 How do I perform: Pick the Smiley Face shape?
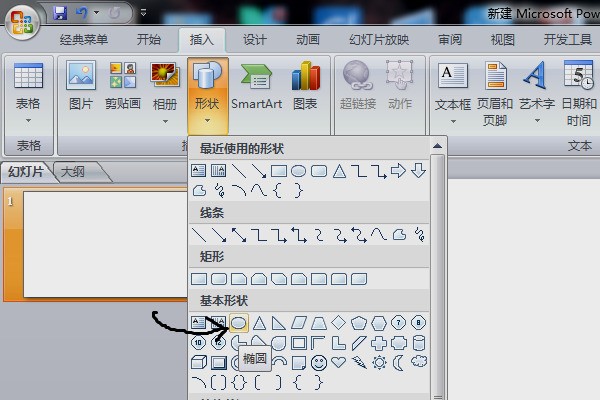coord(319,362)
